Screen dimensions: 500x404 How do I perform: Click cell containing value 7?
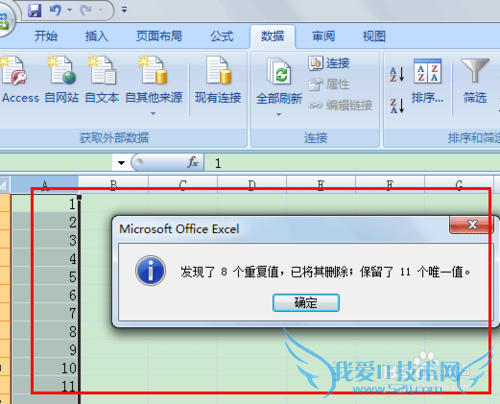pyautogui.click(x=45, y=313)
